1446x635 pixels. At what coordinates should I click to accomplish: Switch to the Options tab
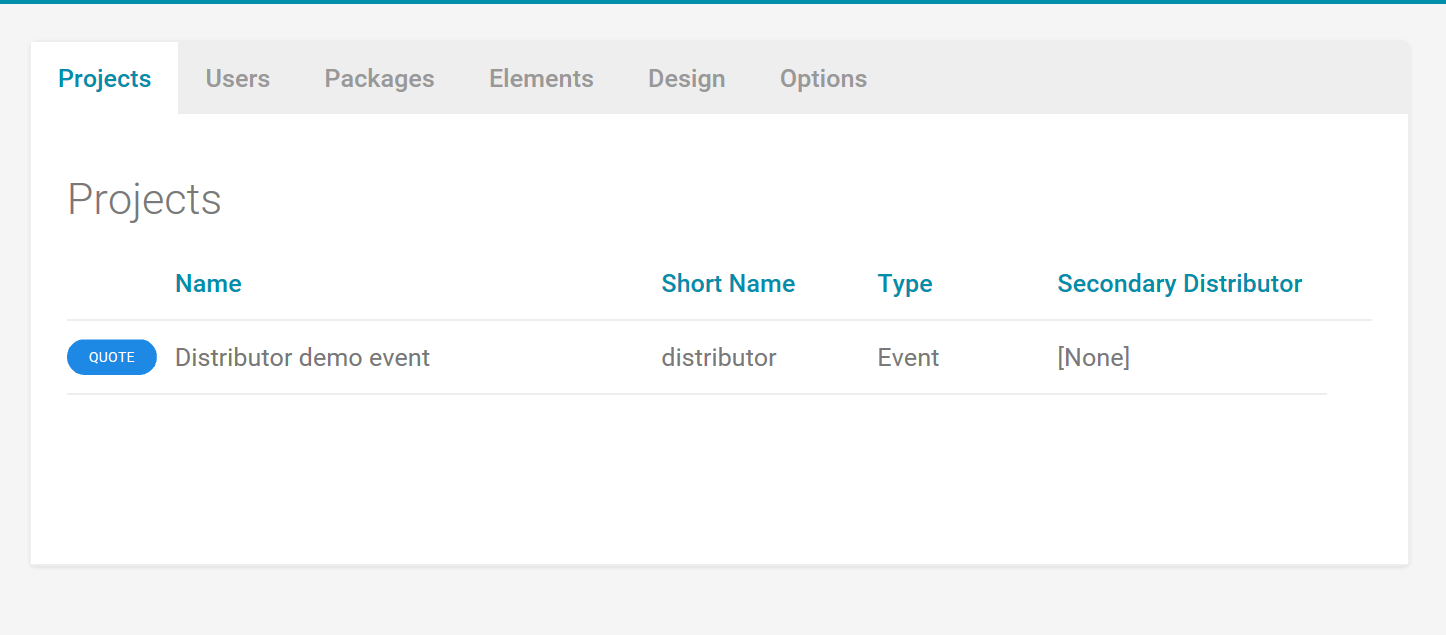(824, 78)
